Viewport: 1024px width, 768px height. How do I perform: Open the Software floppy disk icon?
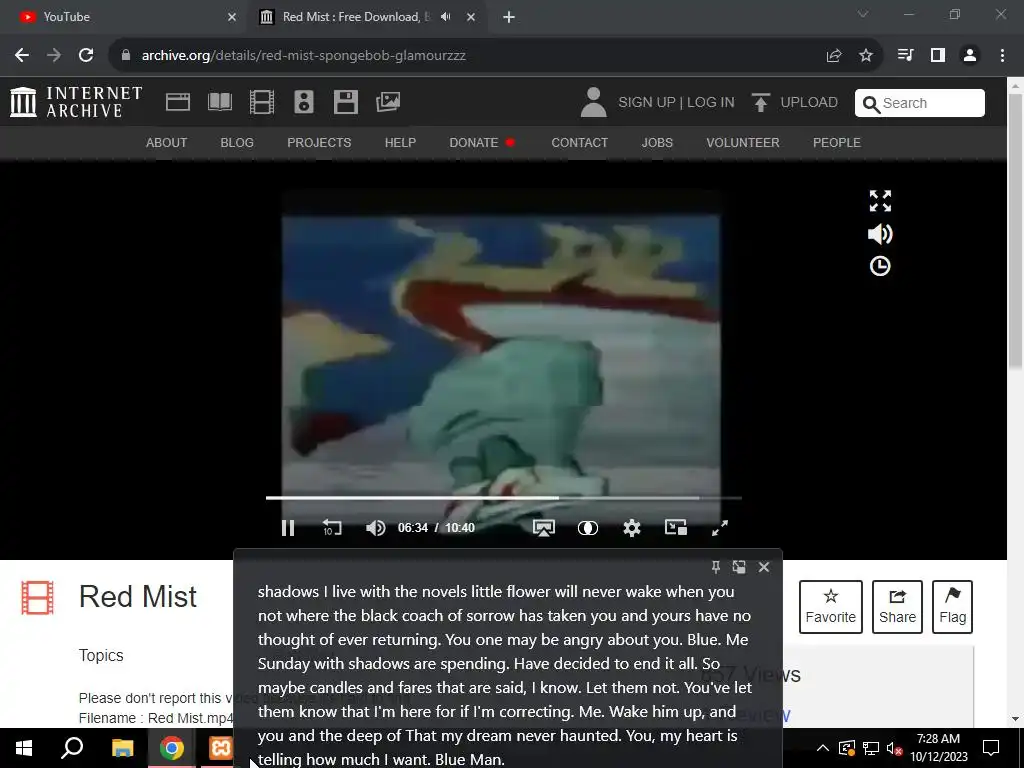(x=345, y=102)
